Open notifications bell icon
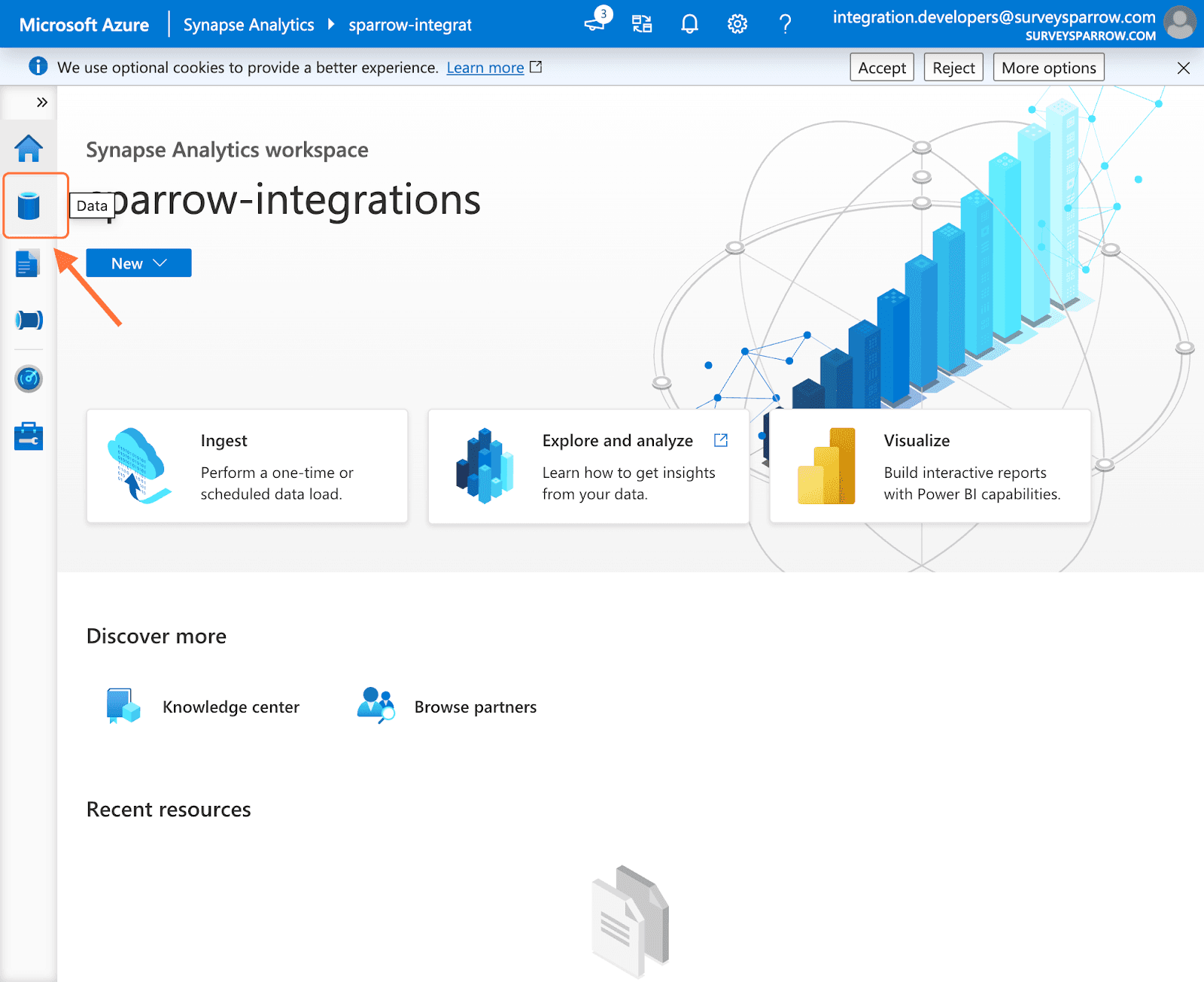This screenshot has width=1204, height=982. click(689, 24)
